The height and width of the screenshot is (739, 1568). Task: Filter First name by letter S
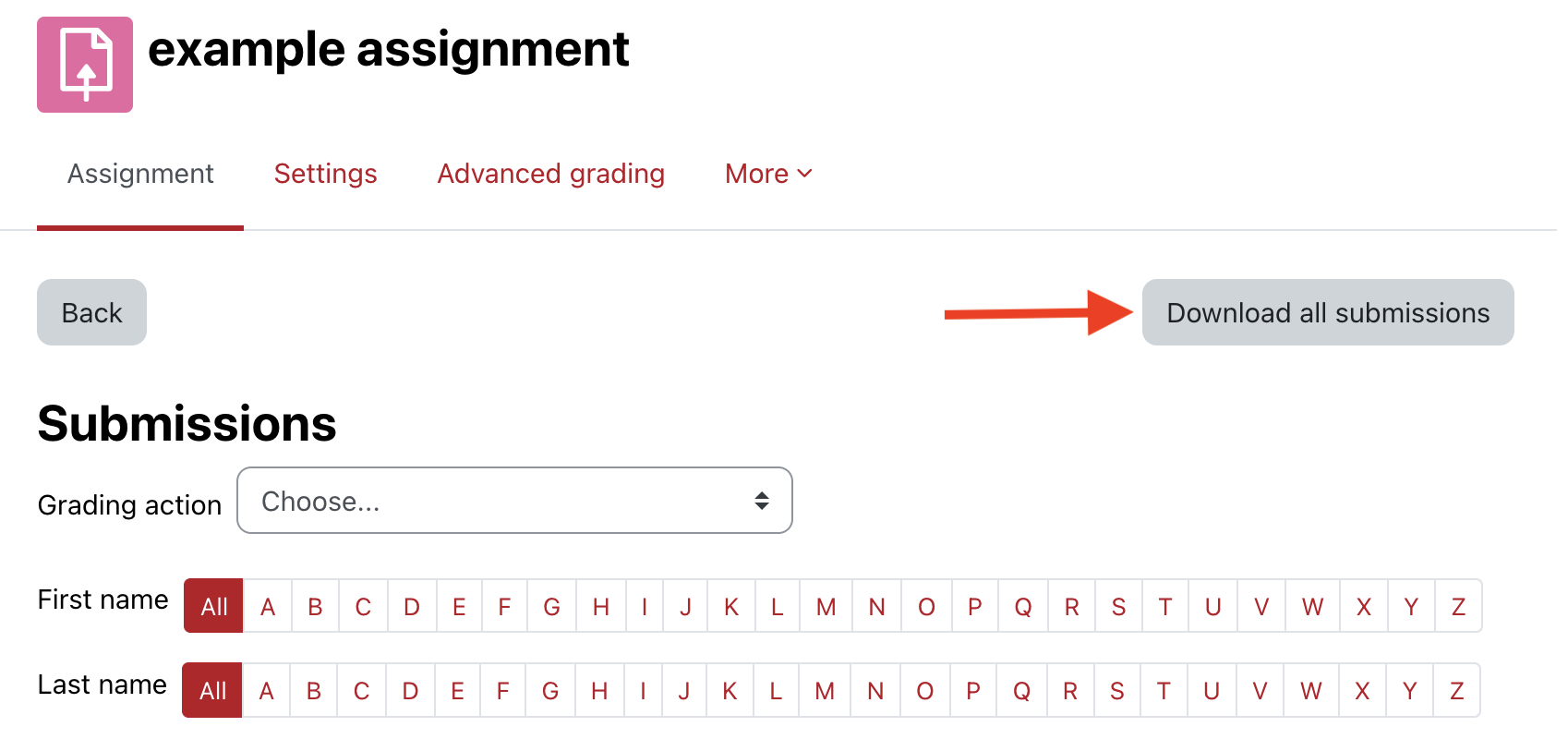1118,607
